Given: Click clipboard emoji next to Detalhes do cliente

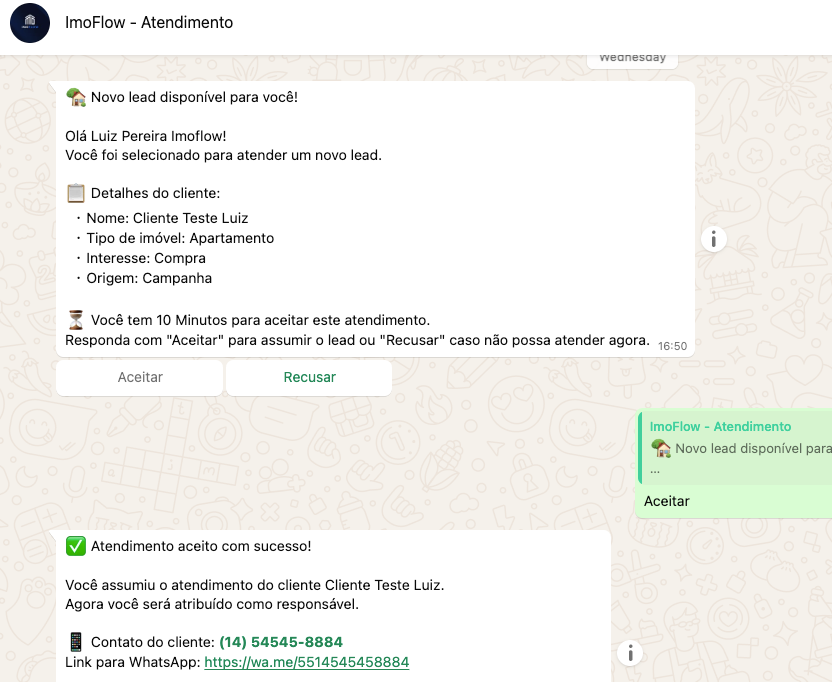Looking at the screenshot, I should click(76, 193).
